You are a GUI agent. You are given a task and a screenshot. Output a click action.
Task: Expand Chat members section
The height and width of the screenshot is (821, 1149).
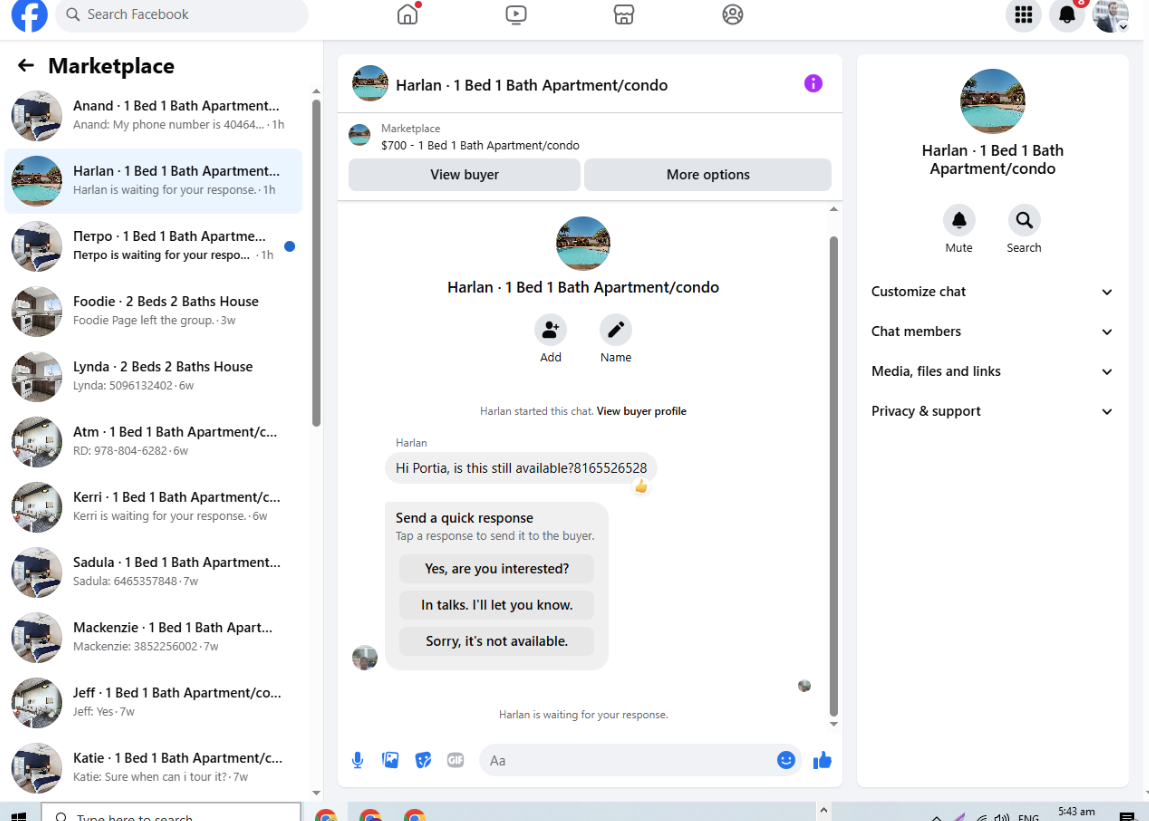tap(992, 331)
